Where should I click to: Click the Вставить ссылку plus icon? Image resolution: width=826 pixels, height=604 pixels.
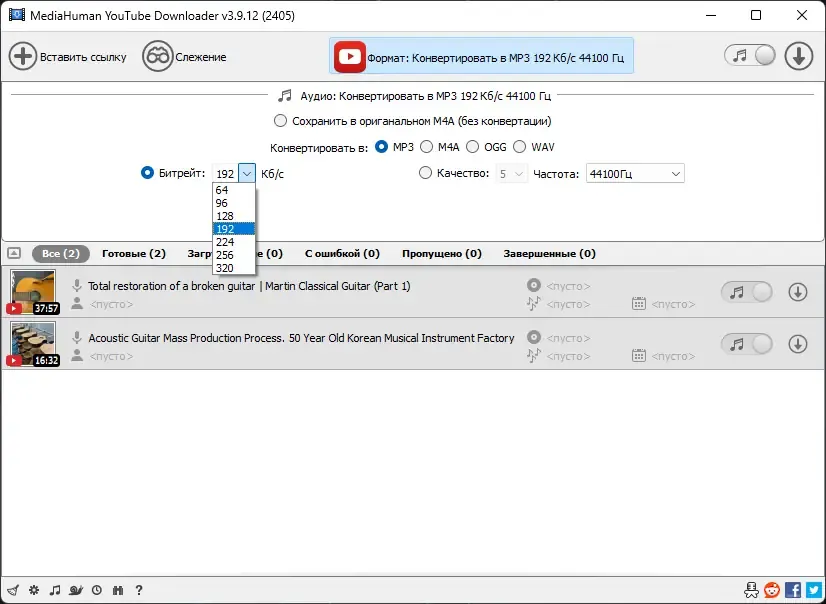(x=23, y=56)
